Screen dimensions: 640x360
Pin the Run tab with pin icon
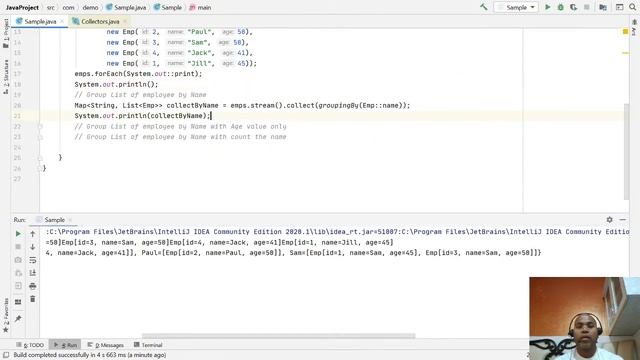click(x=18, y=318)
